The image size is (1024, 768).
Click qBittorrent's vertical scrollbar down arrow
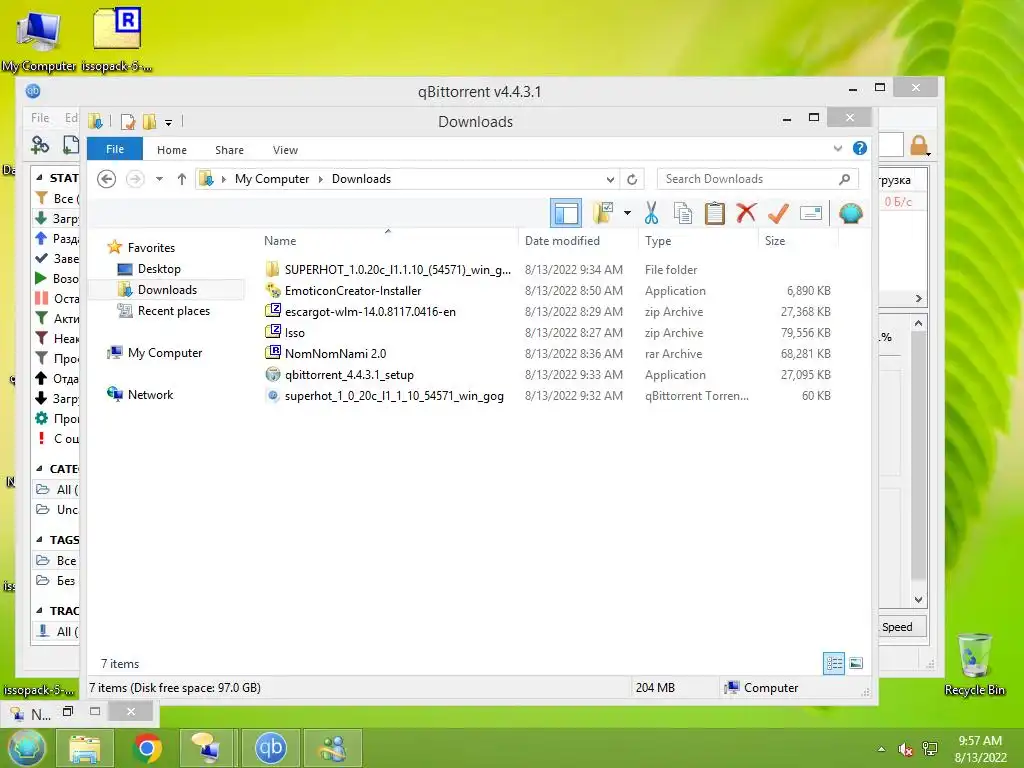coord(918,600)
